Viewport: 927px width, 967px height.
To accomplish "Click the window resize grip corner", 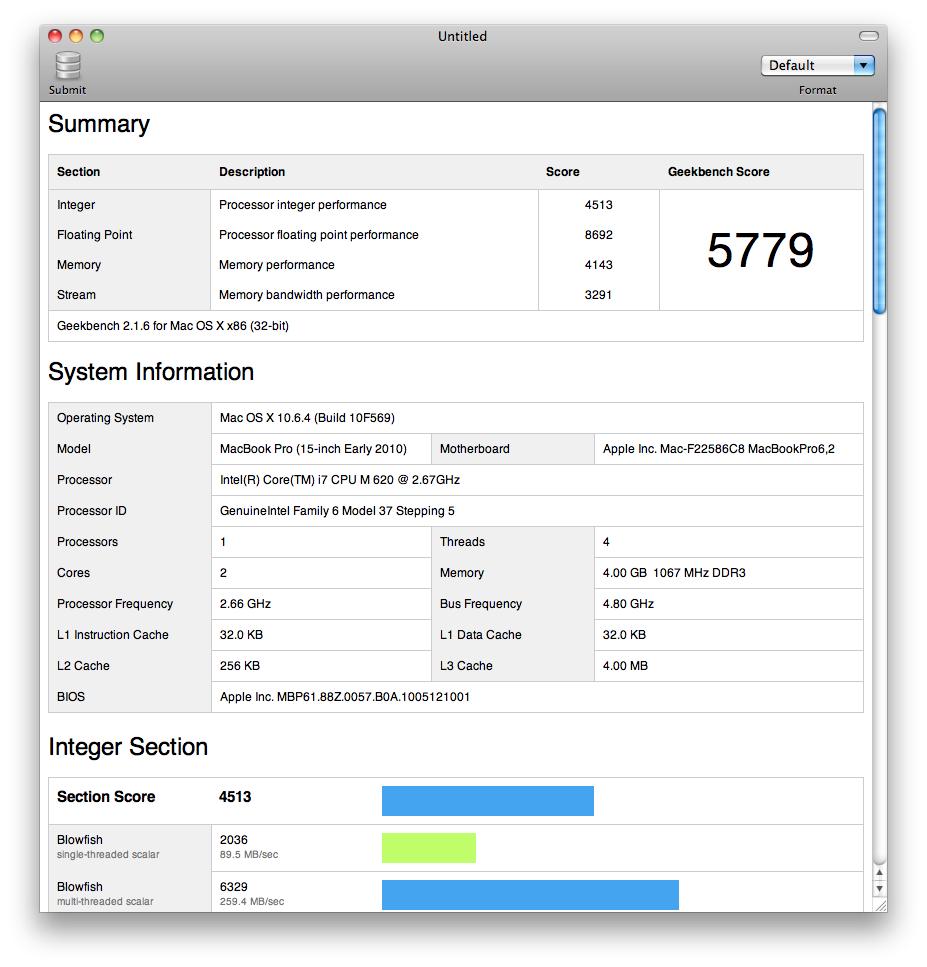I will (x=880, y=905).
